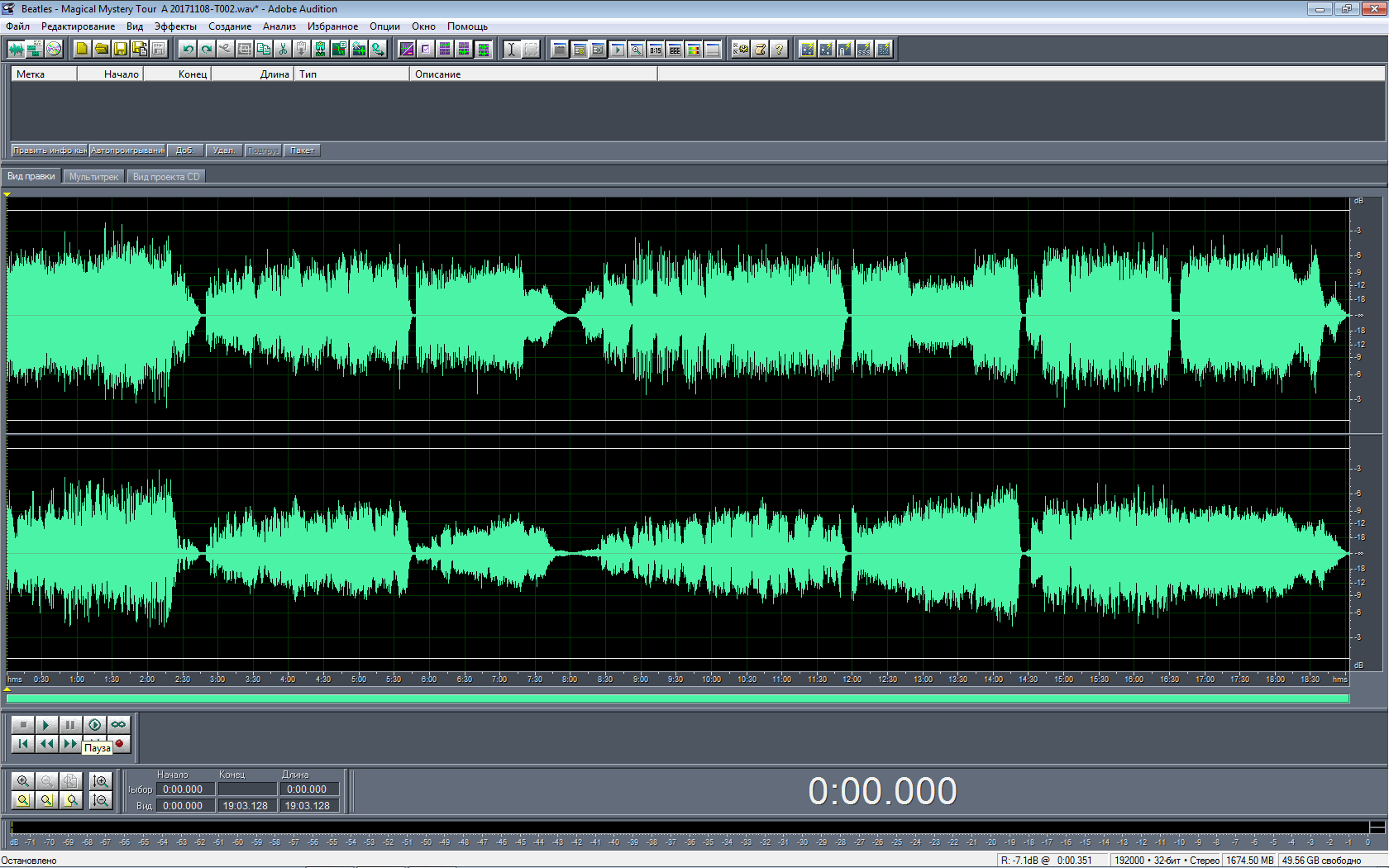This screenshot has height=868, width=1389.
Task: Click the Undo arrow icon
Action: point(188,49)
